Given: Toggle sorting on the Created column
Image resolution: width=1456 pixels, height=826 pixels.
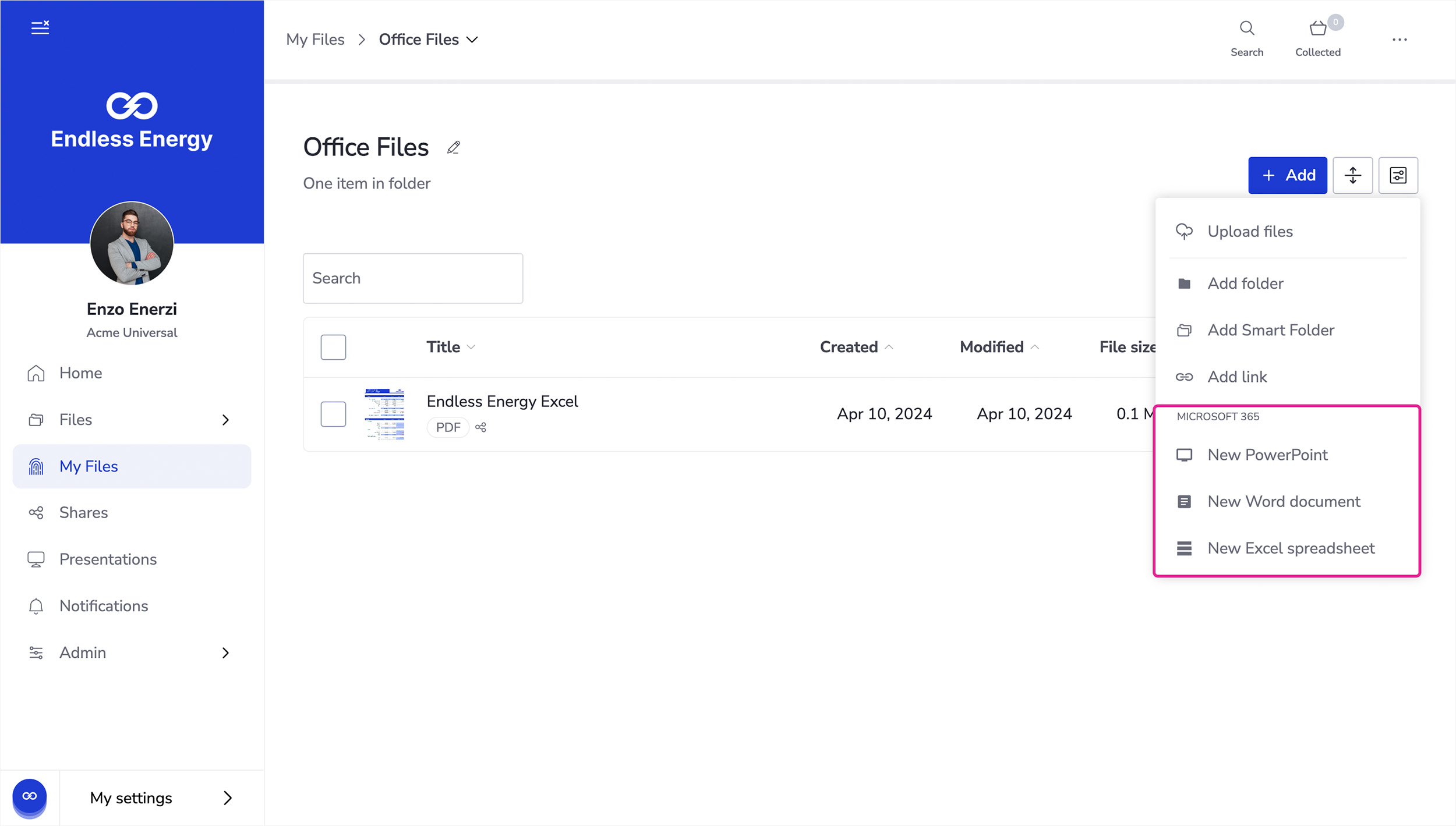Looking at the screenshot, I should pos(855,346).
